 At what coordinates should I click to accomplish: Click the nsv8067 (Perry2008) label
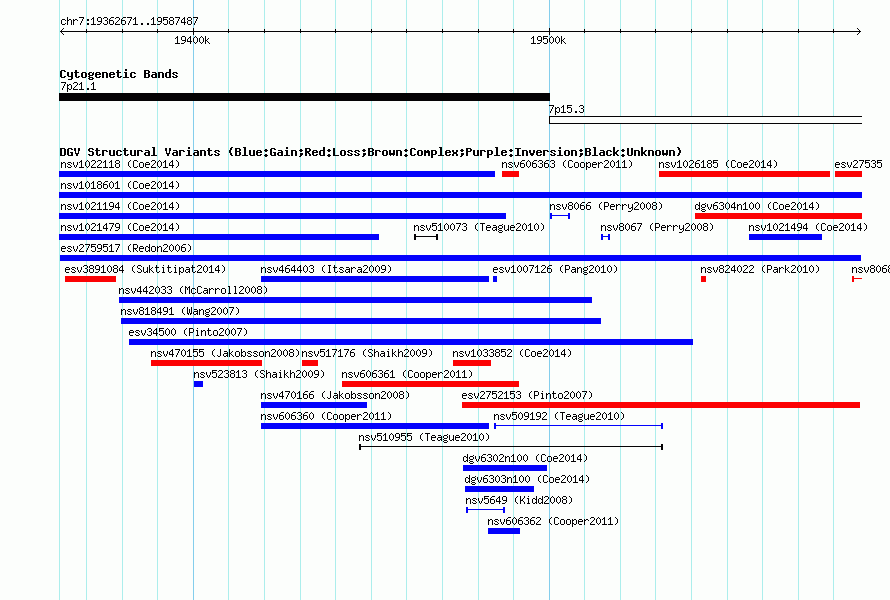(657, 227)
